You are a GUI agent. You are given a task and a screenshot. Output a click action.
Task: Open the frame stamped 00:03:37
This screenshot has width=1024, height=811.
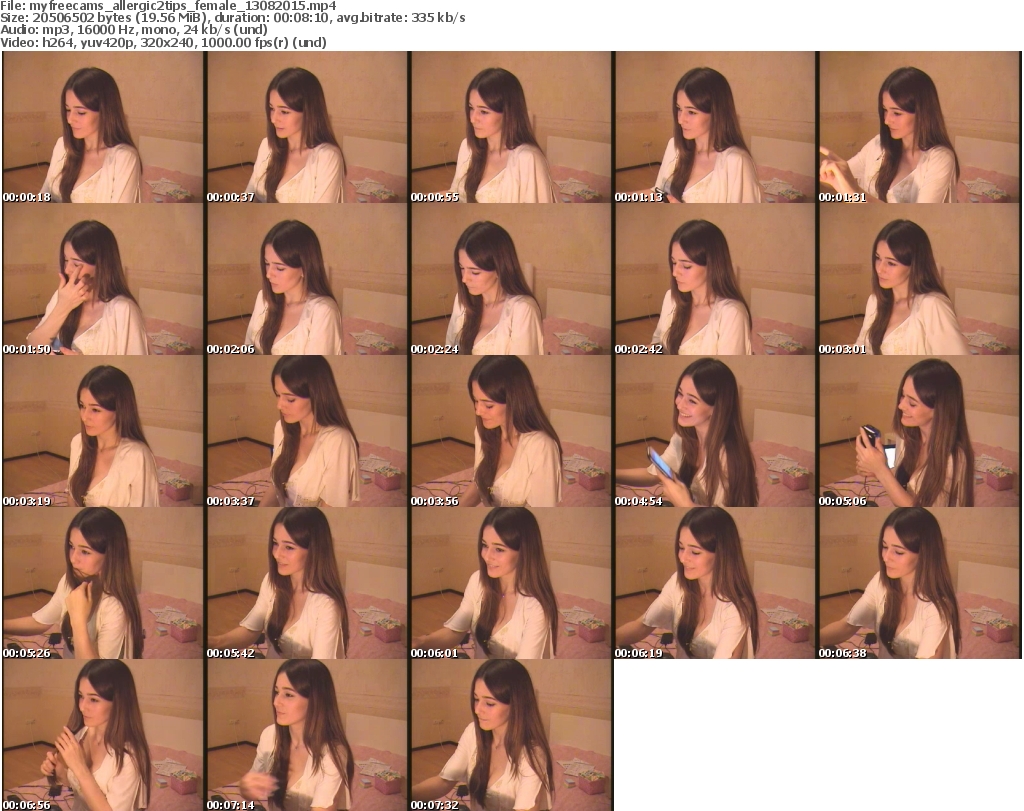click(307, 431)
